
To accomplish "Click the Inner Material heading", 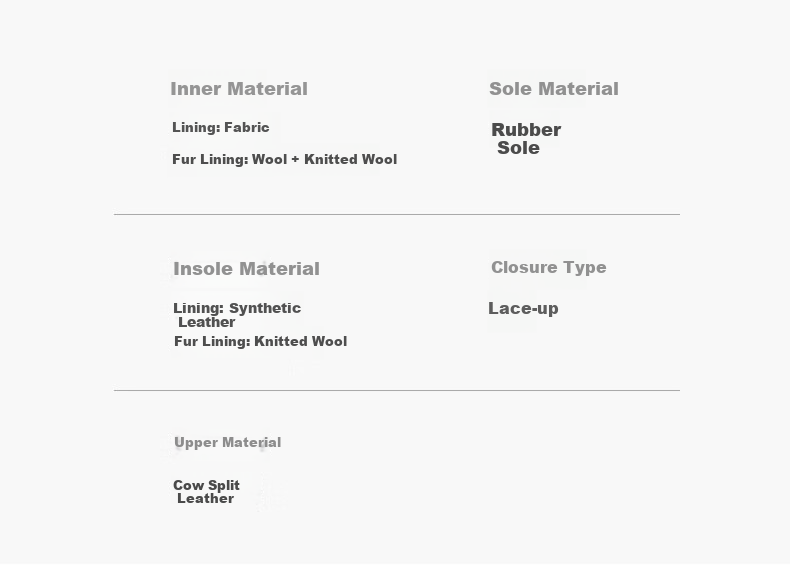I will (x=239, y=89).
